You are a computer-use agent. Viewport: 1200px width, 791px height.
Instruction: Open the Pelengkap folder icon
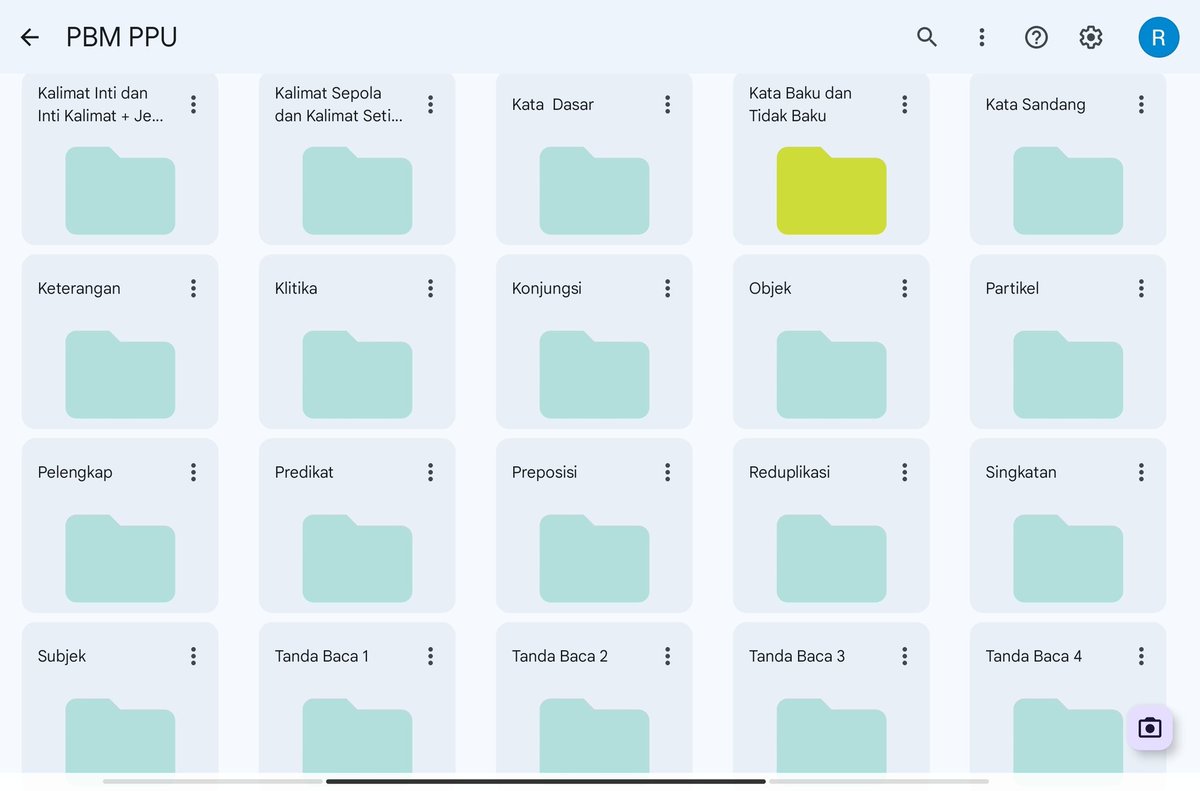120,558
